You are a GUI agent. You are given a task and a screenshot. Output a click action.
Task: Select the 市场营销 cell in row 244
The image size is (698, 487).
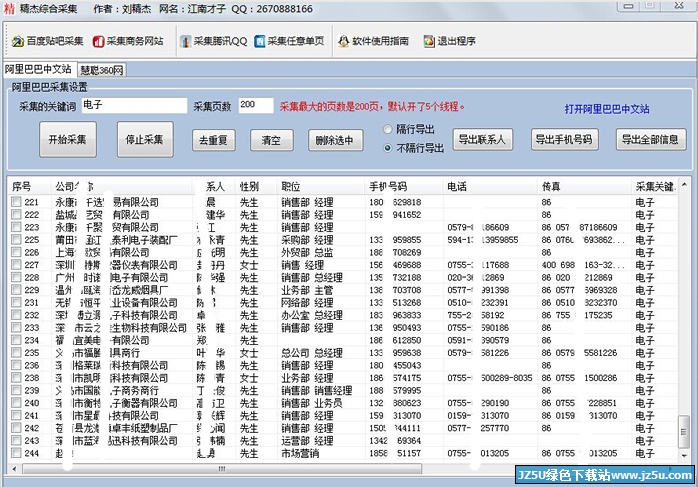(x=300, y=453)
